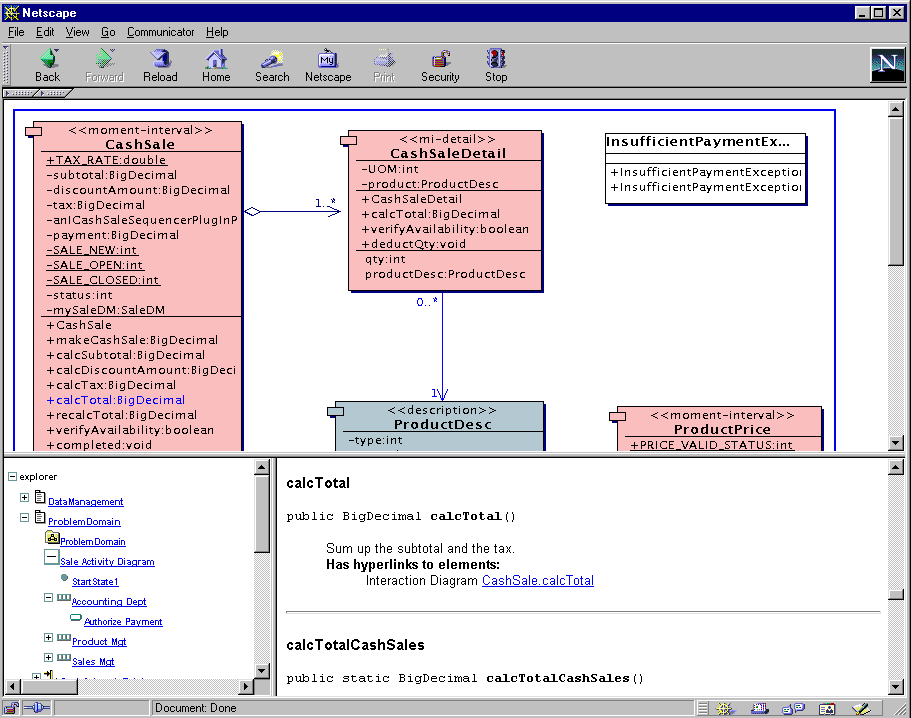Collapse the Accounting Dept tree node

point(48,598)
